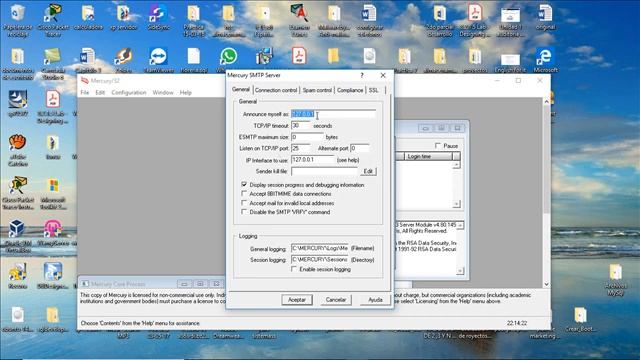Minimize the Mercury Core Process child window

(x=184, y=284)
